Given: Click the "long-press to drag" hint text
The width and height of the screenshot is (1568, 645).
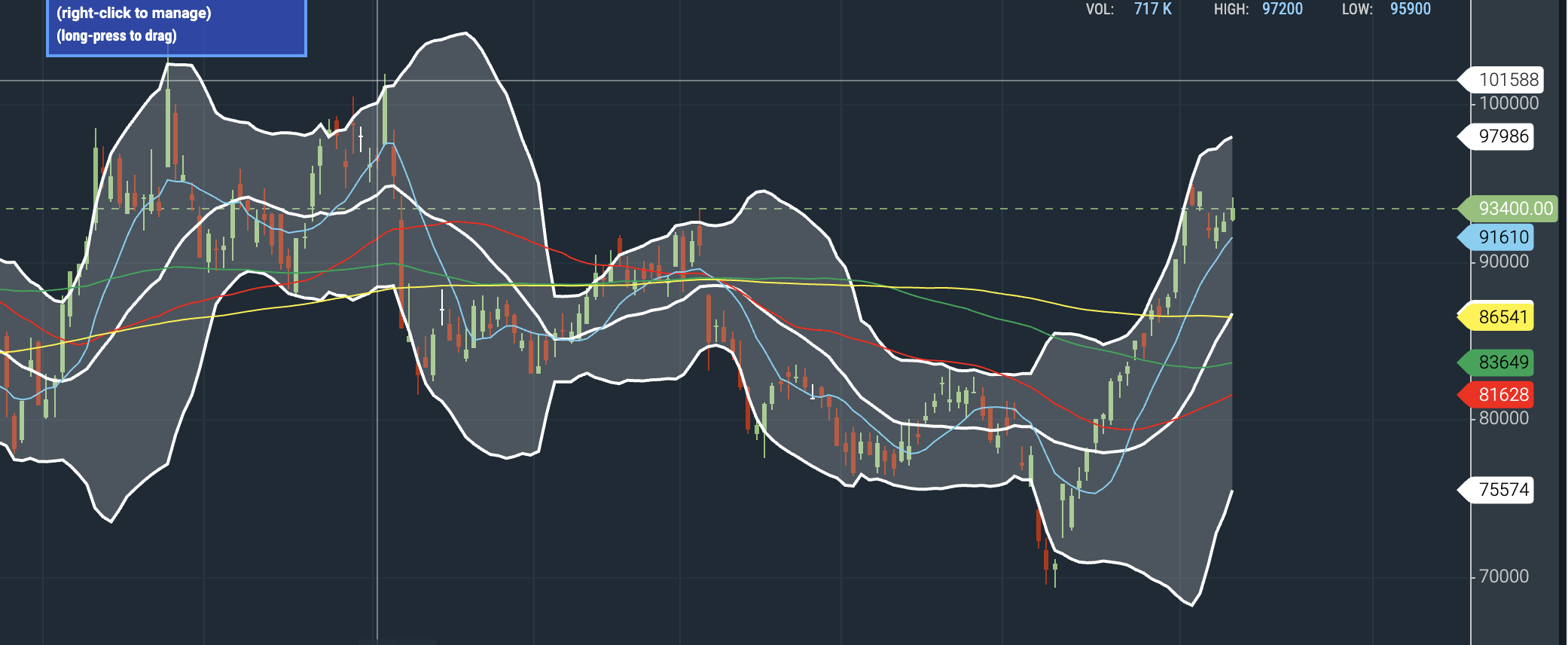Looking at the screenshot, I should 117,35.
